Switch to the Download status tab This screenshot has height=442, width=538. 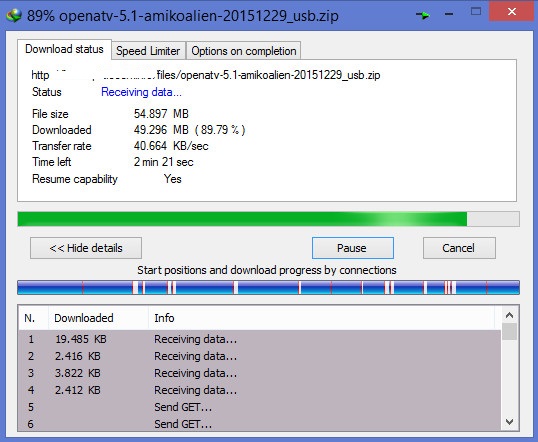pos(64,49)
